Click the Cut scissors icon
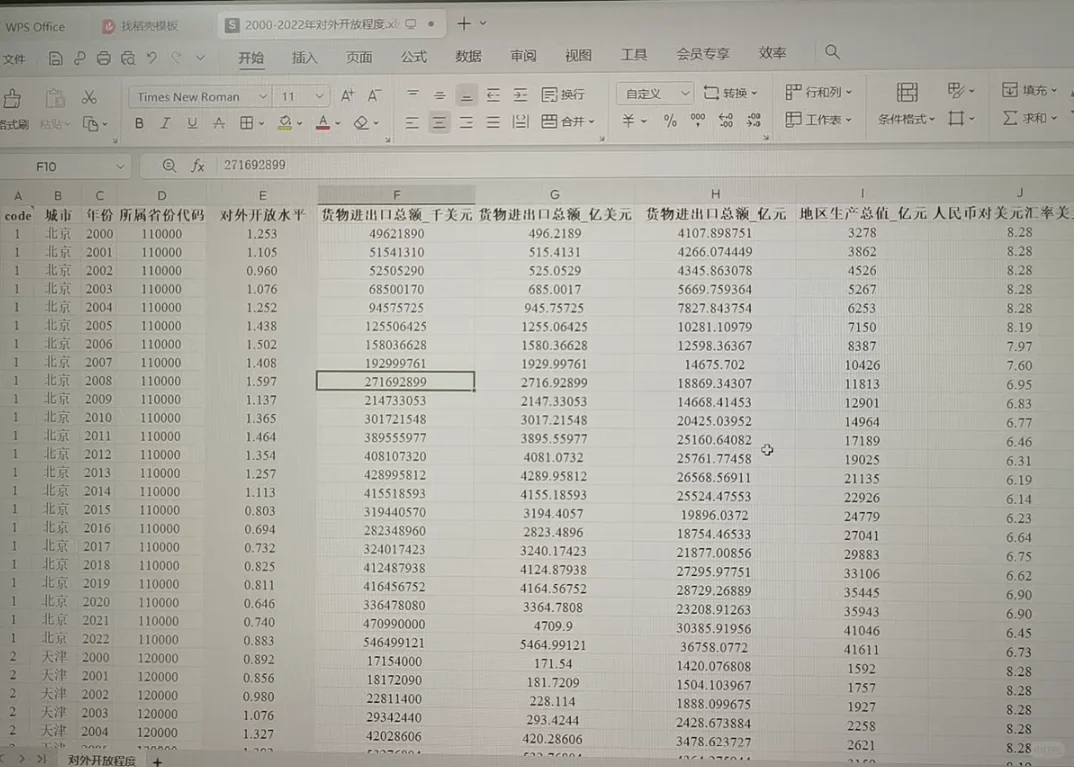This screenshot has width=1074, height=767. click(89, 97)
